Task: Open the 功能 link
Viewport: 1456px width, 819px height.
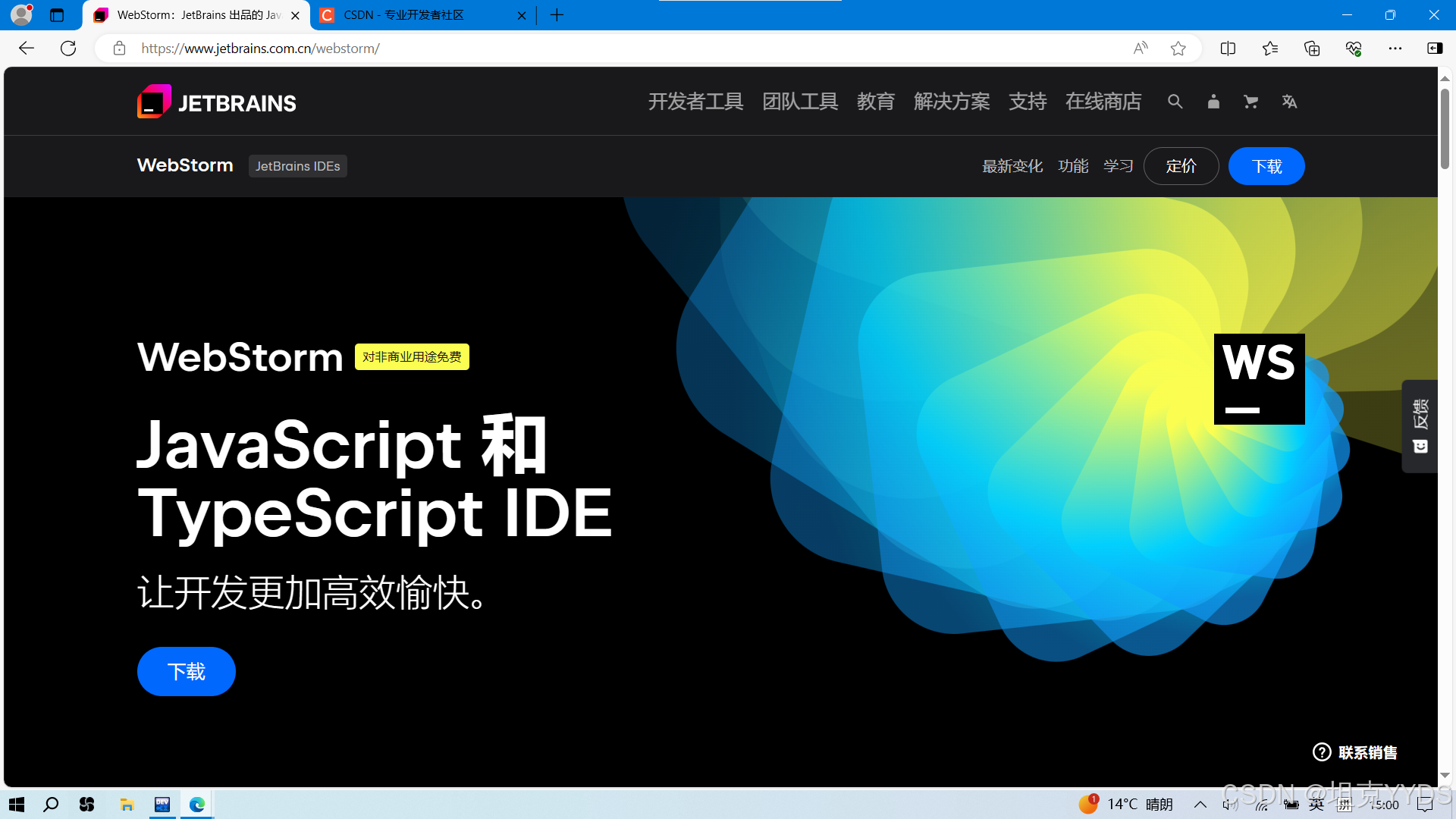Action: 1073,166
